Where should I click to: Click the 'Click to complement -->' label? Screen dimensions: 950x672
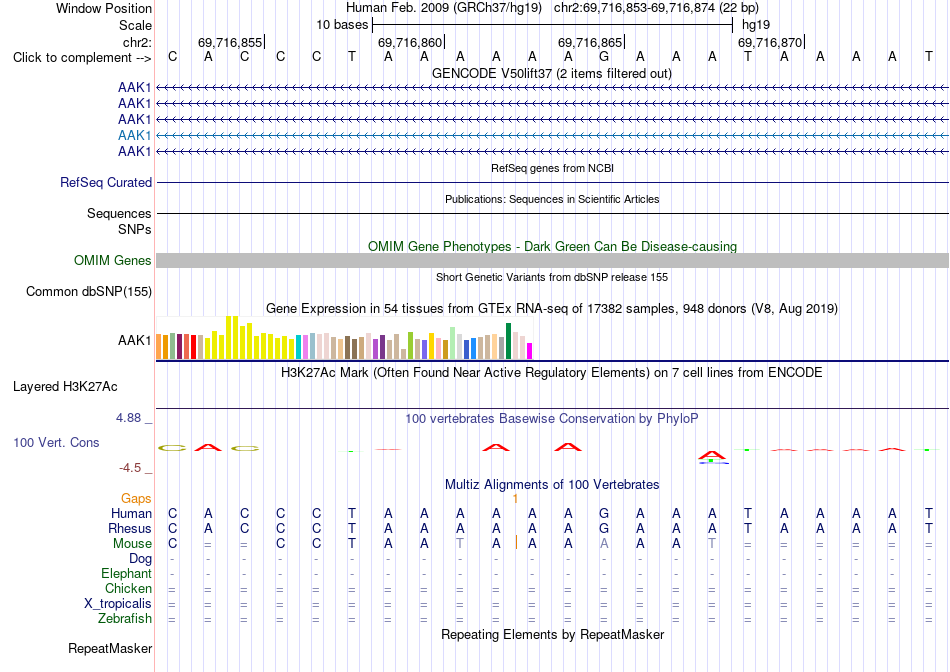point(82,58)
